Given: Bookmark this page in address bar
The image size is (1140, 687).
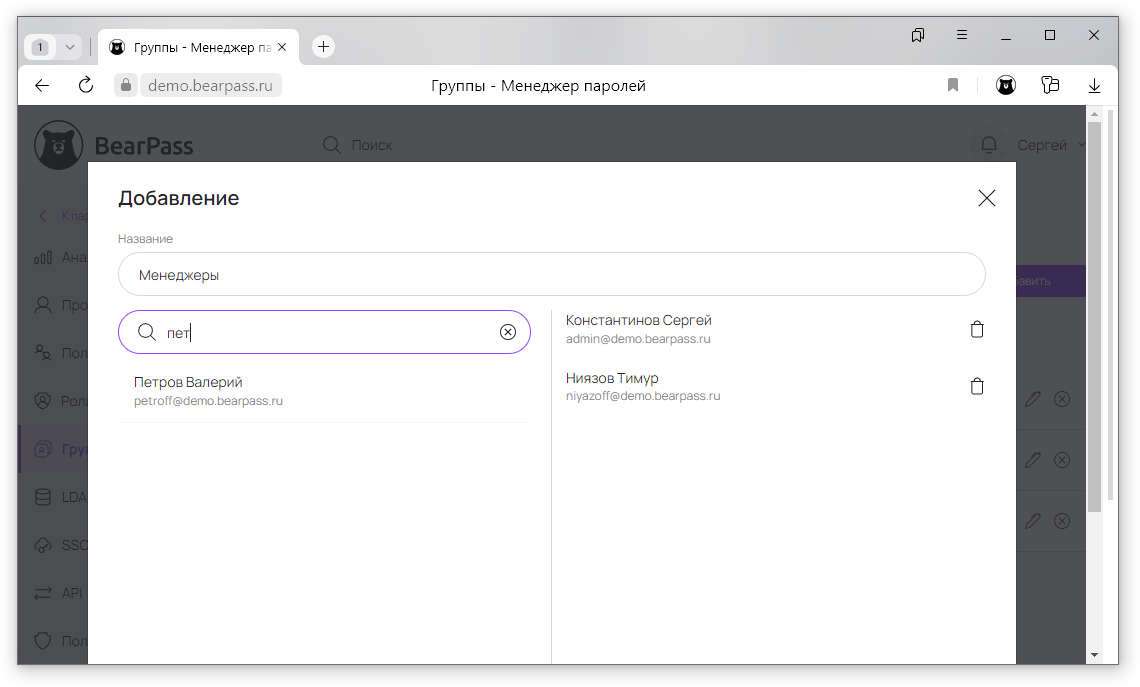Looking at the screenshot, I should (953, 86).
